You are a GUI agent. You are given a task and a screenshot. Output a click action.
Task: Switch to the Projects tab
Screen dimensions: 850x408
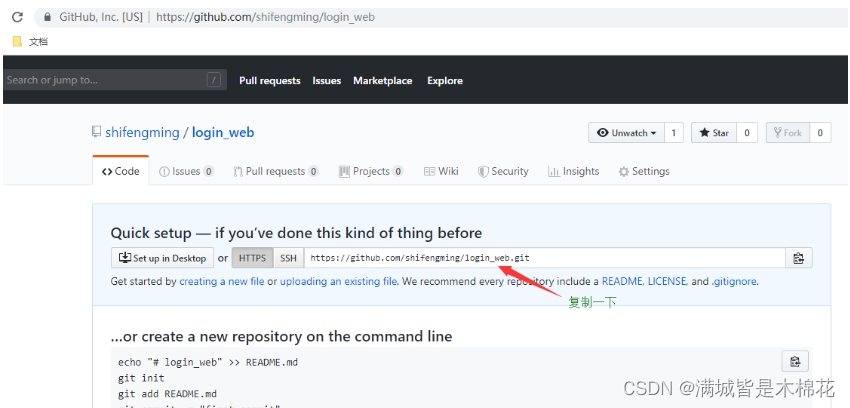[371, 171]
